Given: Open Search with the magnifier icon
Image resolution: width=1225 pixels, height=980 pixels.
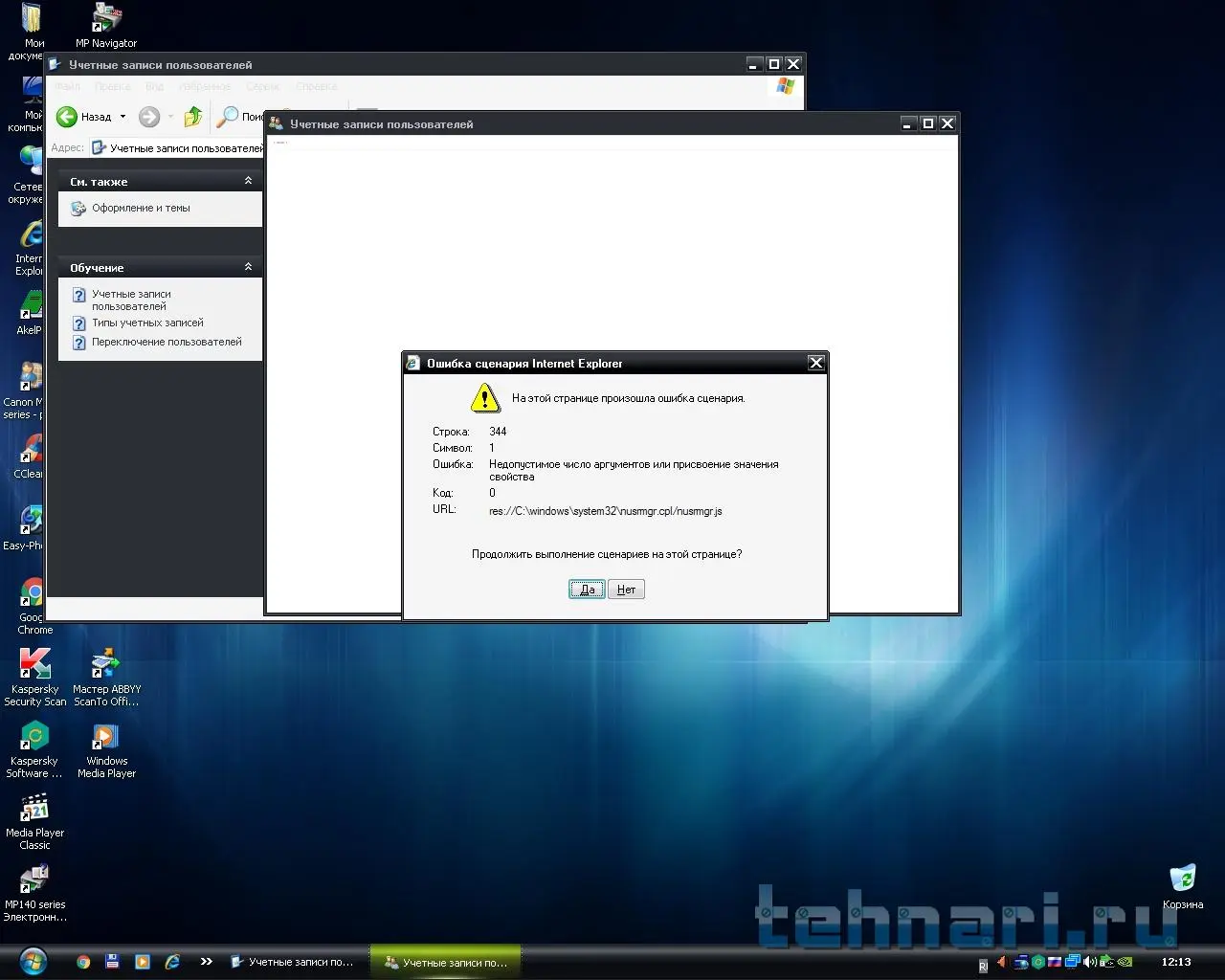Looking at the screenshot, I should (228, 117).
